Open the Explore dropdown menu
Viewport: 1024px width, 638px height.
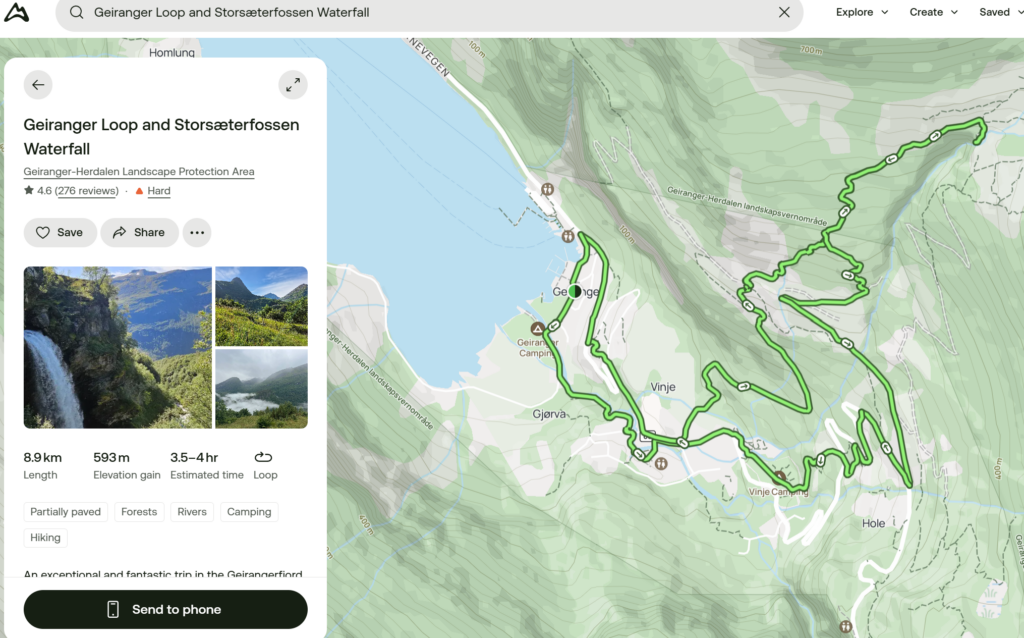[x=862, y=12]
